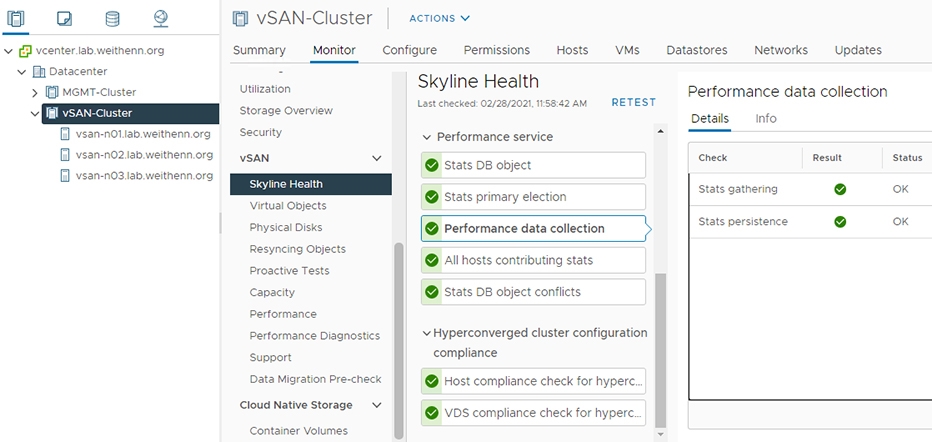Click the cluster icon beside the vSAN-Cluster title
Image resolution: width=932 pixels, height=442 pixels.
point(240,18)
